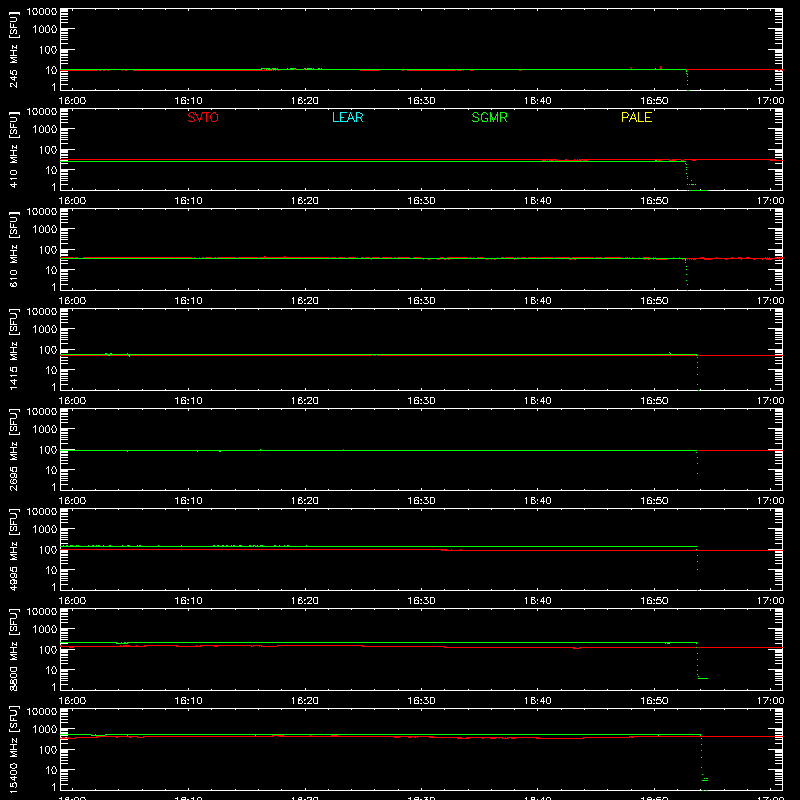The height and width of the screenshot is (800, 800).
Task: Click 17:00 time label under 1415 MHz panel
Action: point(770,401)
